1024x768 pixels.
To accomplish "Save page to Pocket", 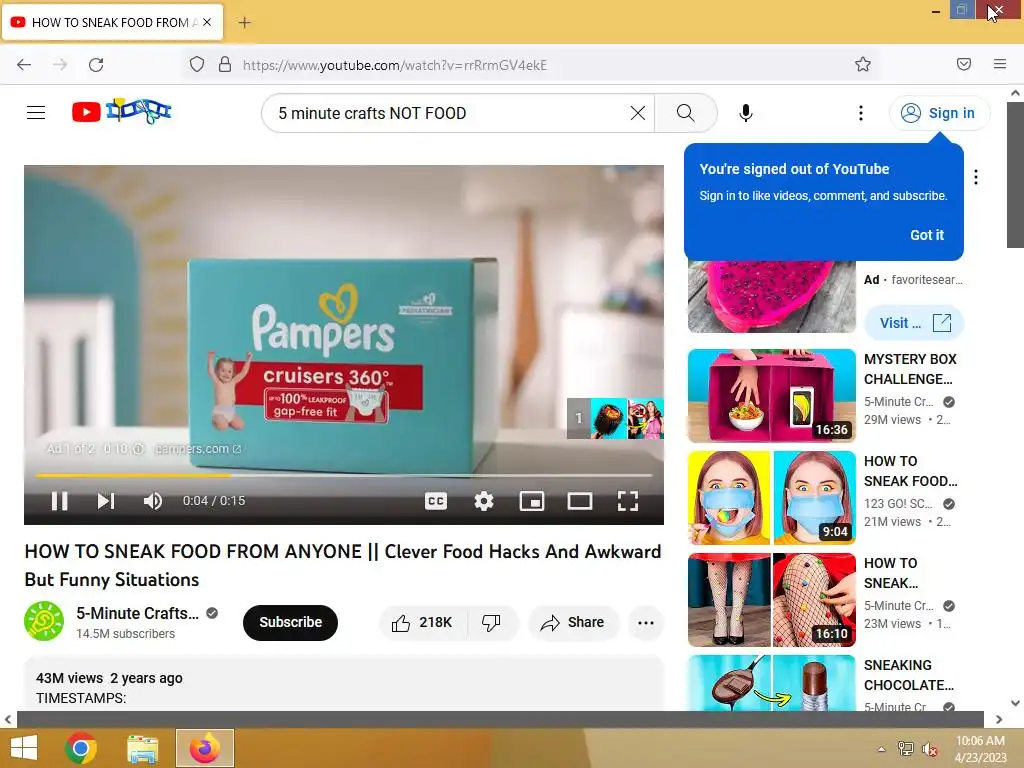I will point(964,64).
